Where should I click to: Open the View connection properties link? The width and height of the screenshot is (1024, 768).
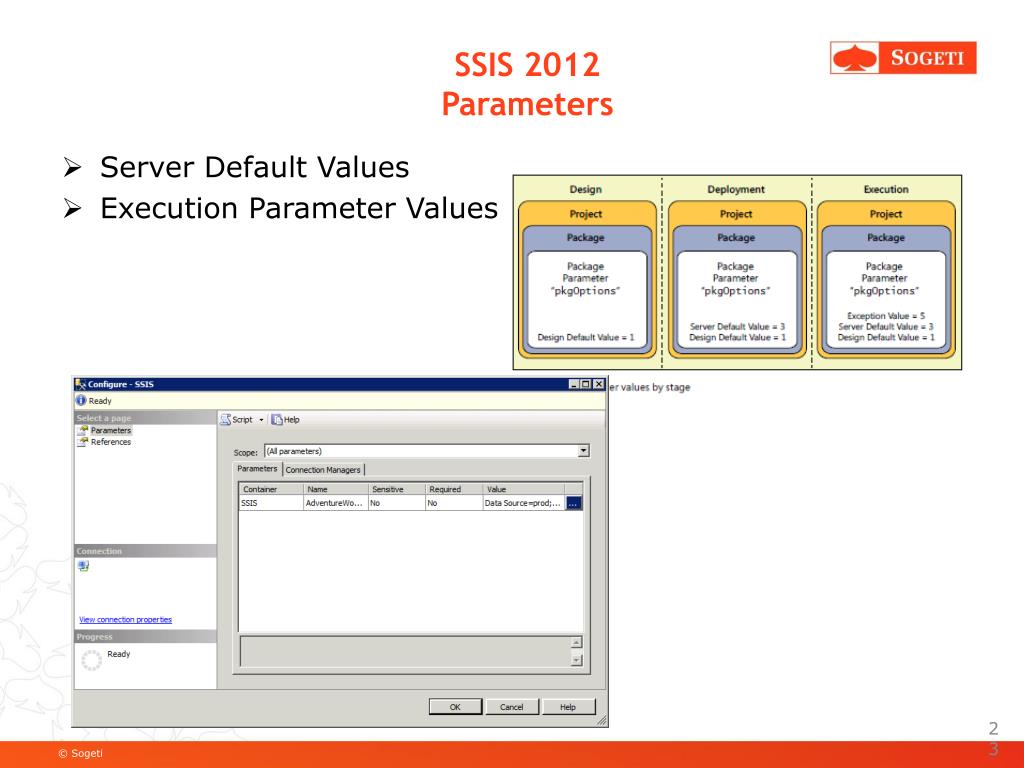click(125, 620)
